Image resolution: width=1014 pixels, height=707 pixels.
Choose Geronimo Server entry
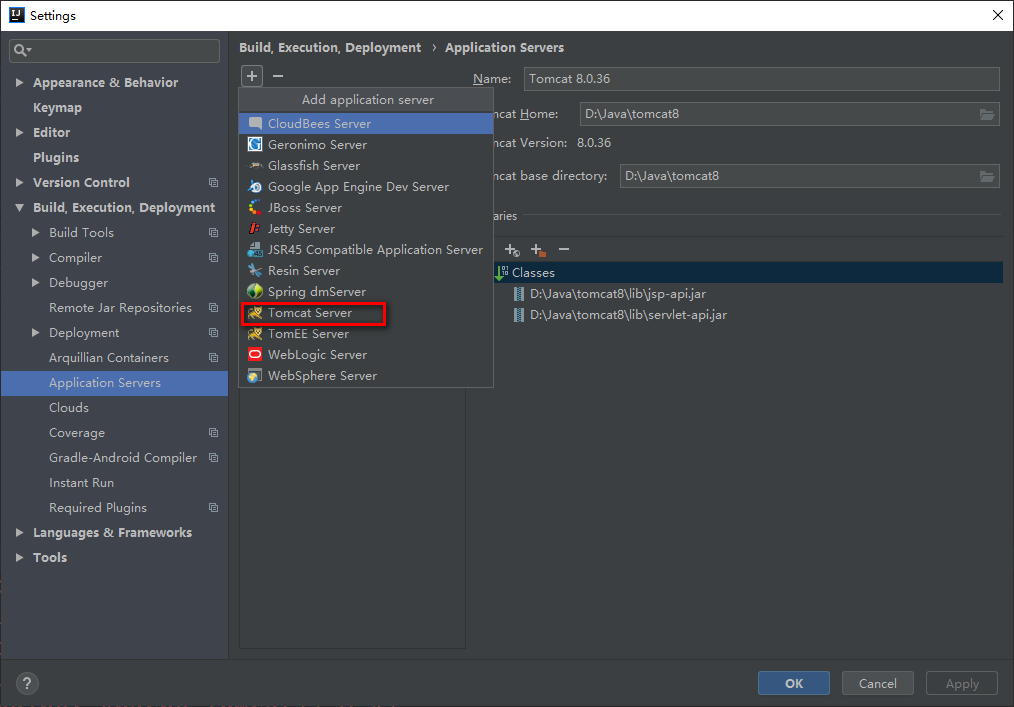pyautogui.click(x=366, y=145)
